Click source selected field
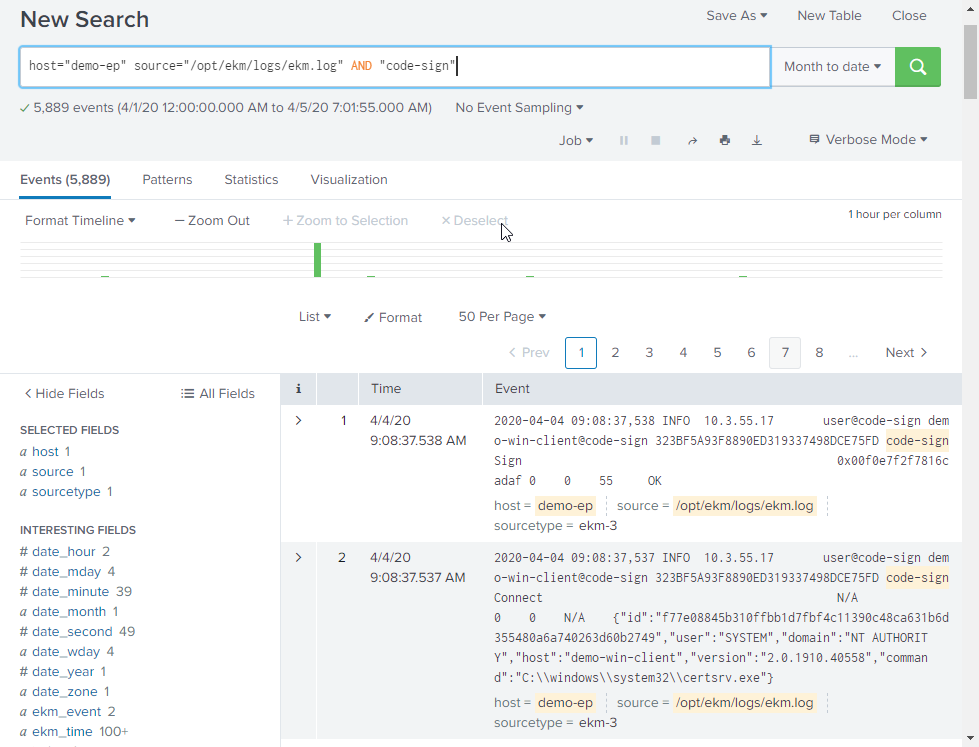 52,472
